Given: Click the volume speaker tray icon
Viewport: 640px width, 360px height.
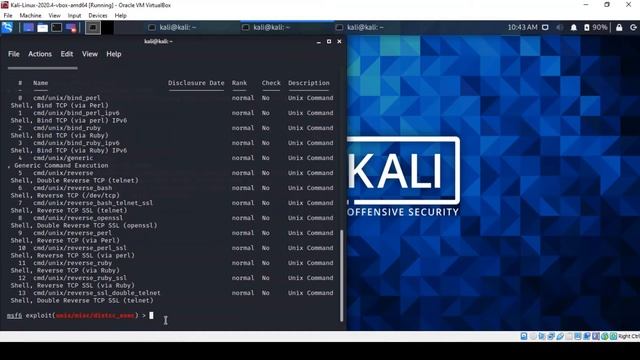Looking at the screenshot, I should tap(560, 27).
